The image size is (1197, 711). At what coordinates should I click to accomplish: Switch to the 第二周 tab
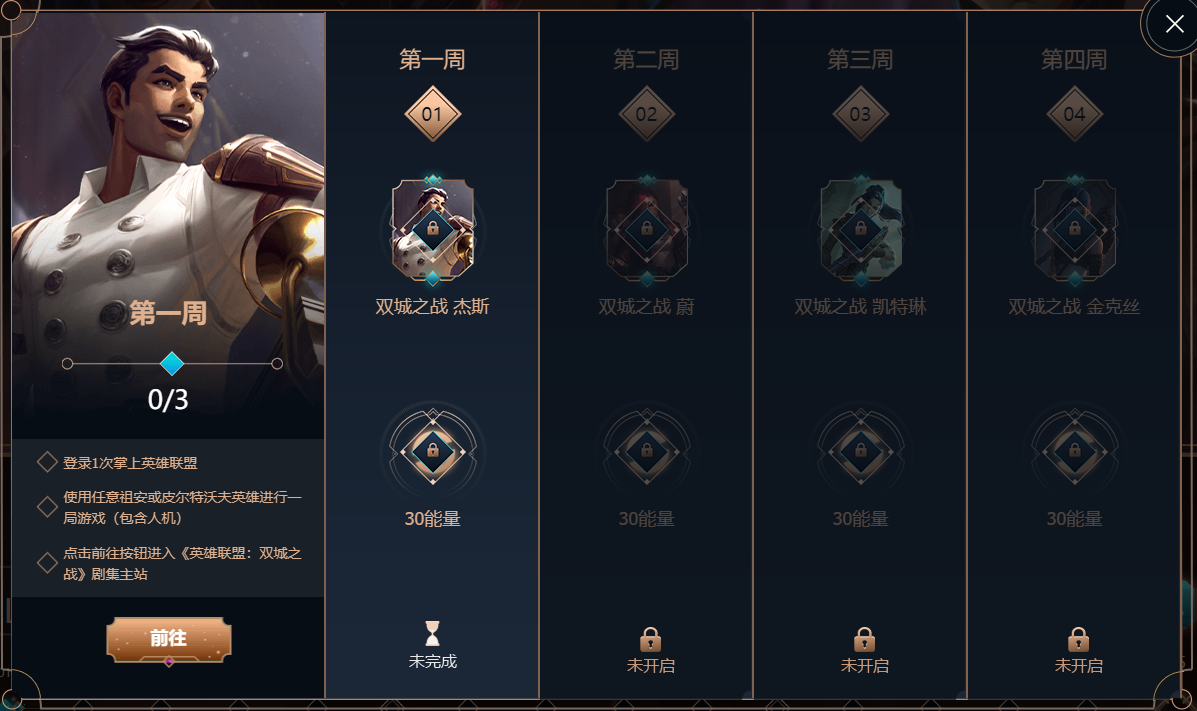[647, 60]
